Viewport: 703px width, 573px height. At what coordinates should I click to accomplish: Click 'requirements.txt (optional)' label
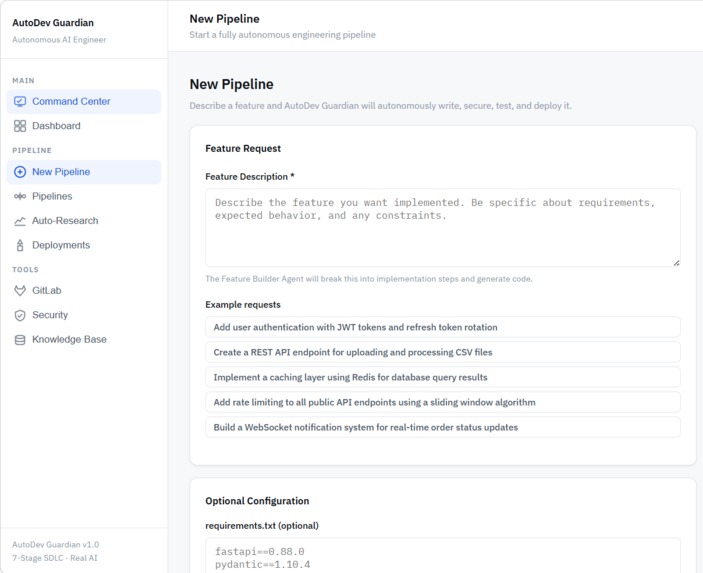[262, 525]
